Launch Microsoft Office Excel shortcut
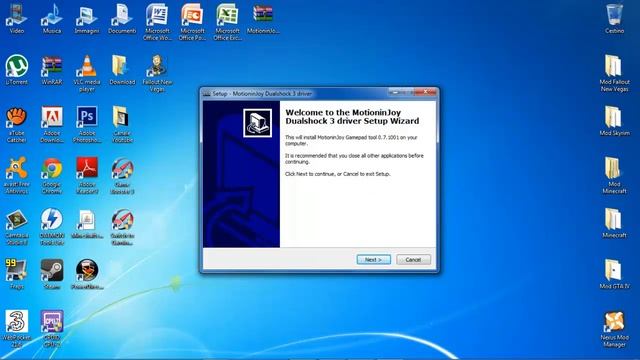The image size is (640, 360). [x=227, y=22]
